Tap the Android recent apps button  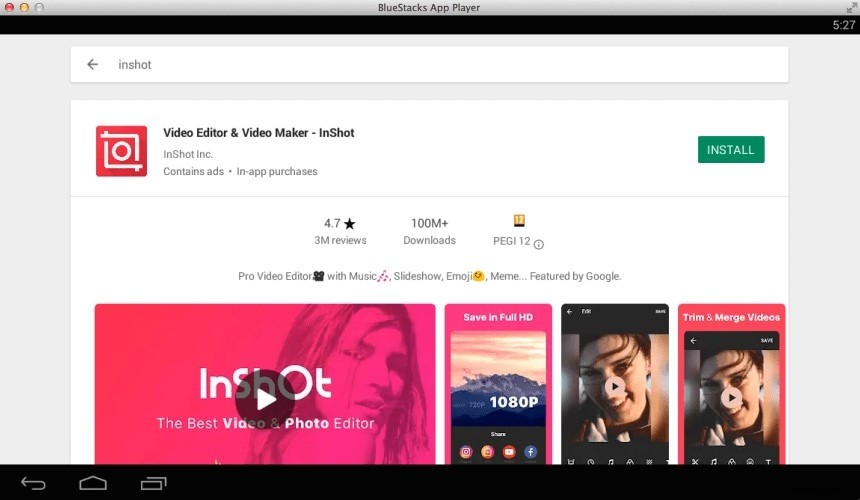154,483
